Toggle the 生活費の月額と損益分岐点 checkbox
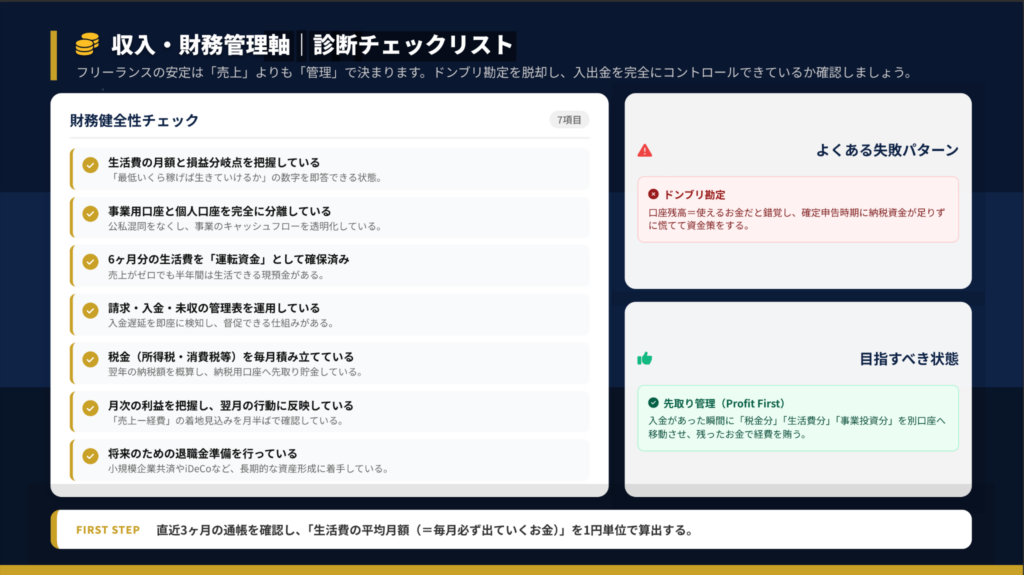 tap(90, 166)
